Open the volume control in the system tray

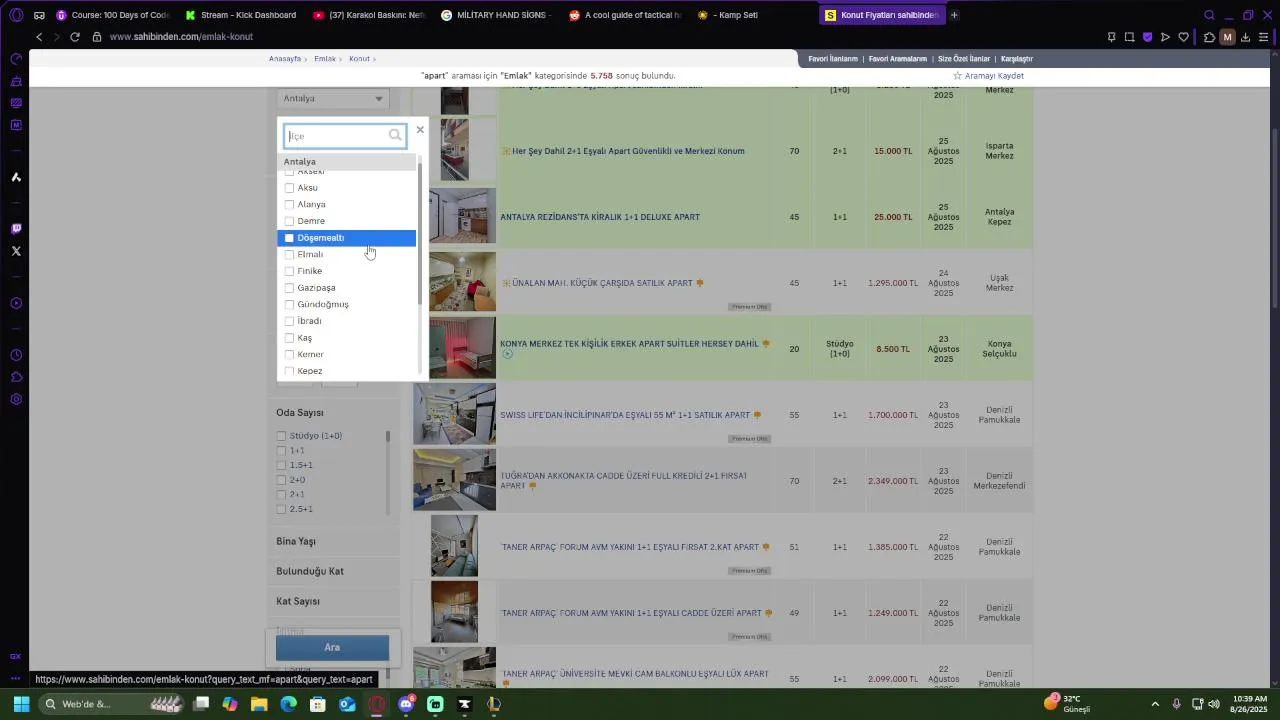point(1214,704)
